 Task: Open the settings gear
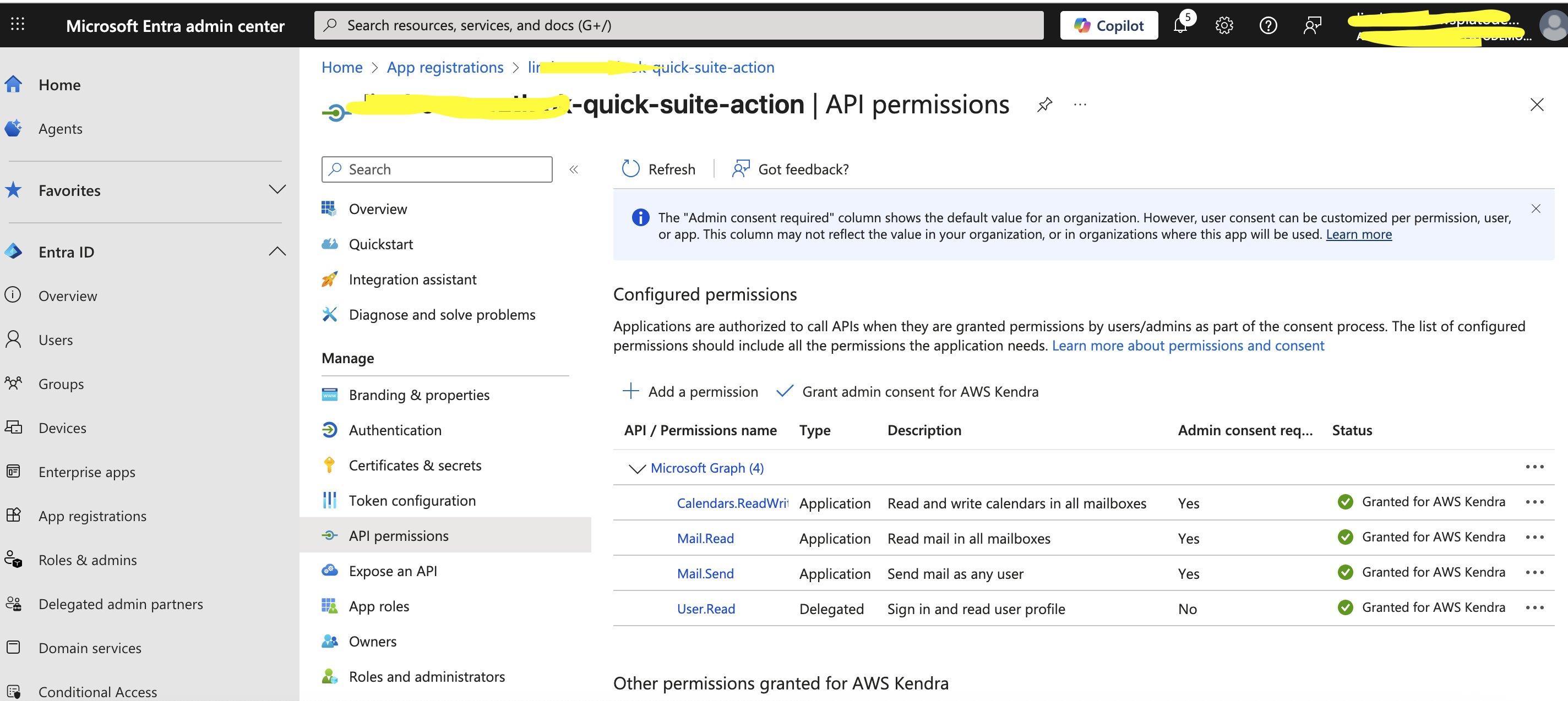pyautogui.click(x=1224, y=25)
